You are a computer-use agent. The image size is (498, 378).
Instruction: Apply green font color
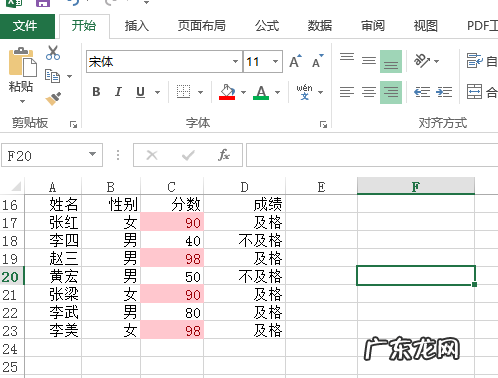tap(261, 92)
